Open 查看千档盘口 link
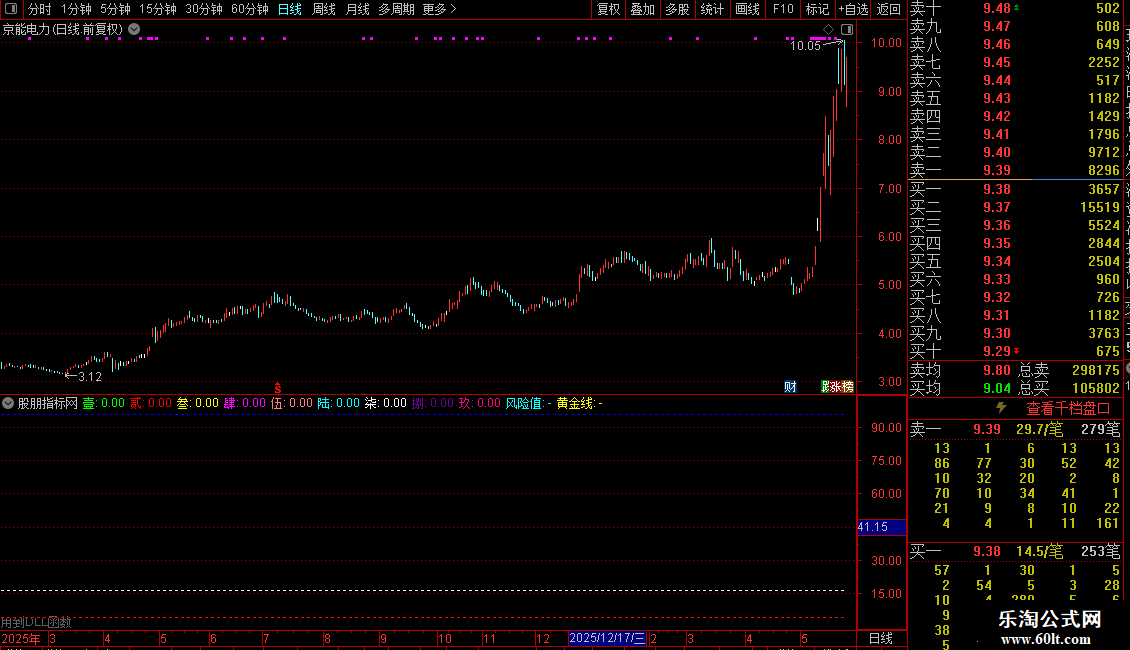Viewport: 1130px width, 650px height. tap(1068, 409)
